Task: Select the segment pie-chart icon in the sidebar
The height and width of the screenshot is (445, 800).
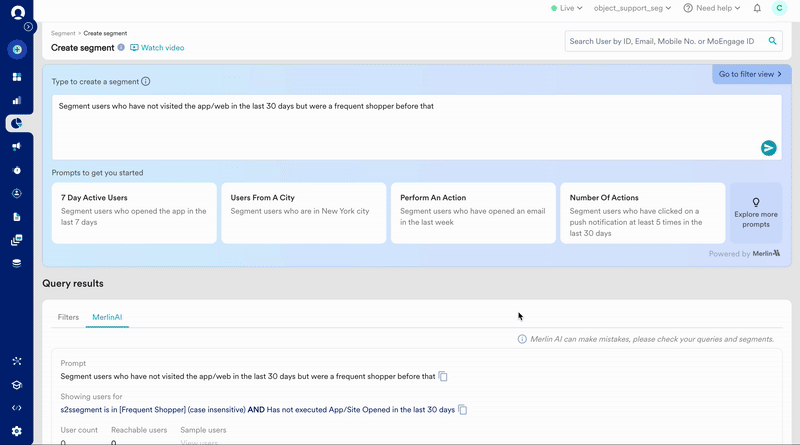Action: click(x=17, y=123)
